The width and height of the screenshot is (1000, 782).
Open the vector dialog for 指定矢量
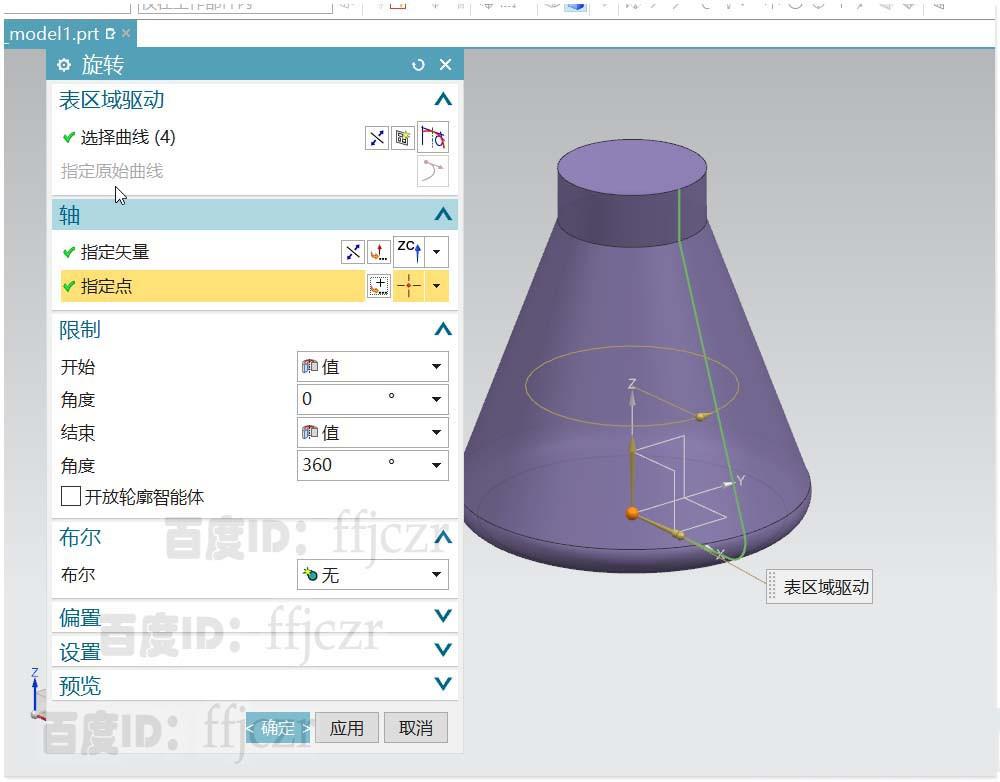(x=378, y=251)
